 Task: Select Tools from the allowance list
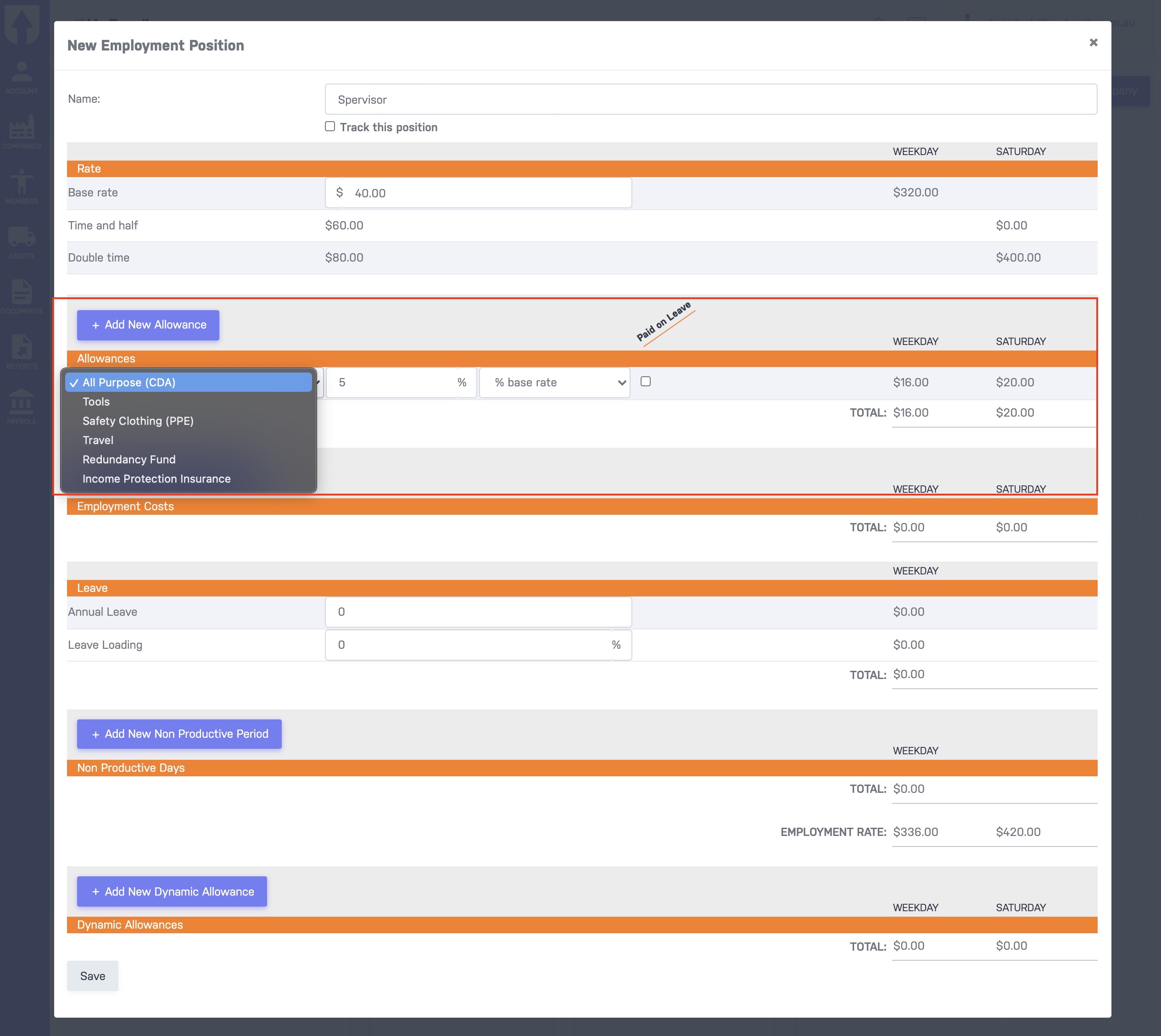click(96, 402)
